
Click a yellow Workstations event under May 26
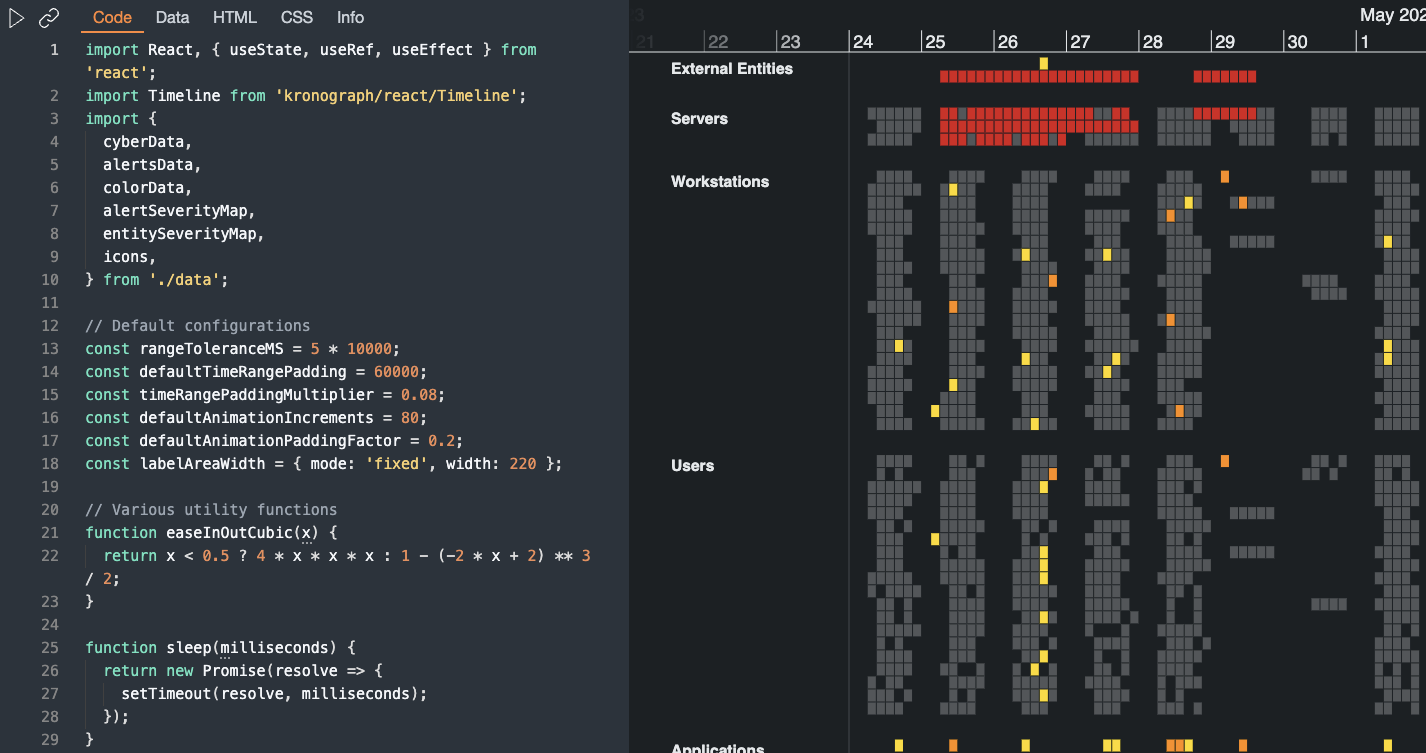tap(1026, 254)
